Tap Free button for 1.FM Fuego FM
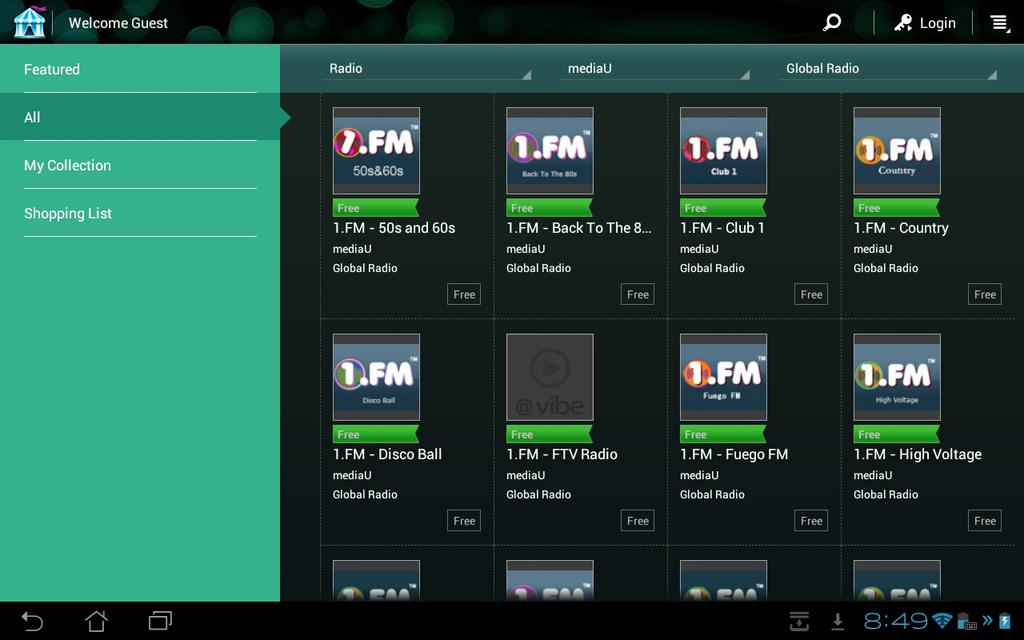 point(812,521)
